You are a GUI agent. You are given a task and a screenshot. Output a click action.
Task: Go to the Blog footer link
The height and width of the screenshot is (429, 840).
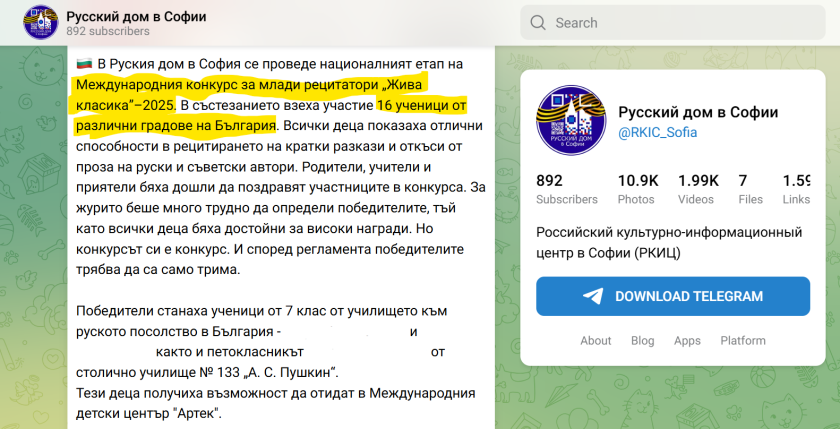click(642, 341)
